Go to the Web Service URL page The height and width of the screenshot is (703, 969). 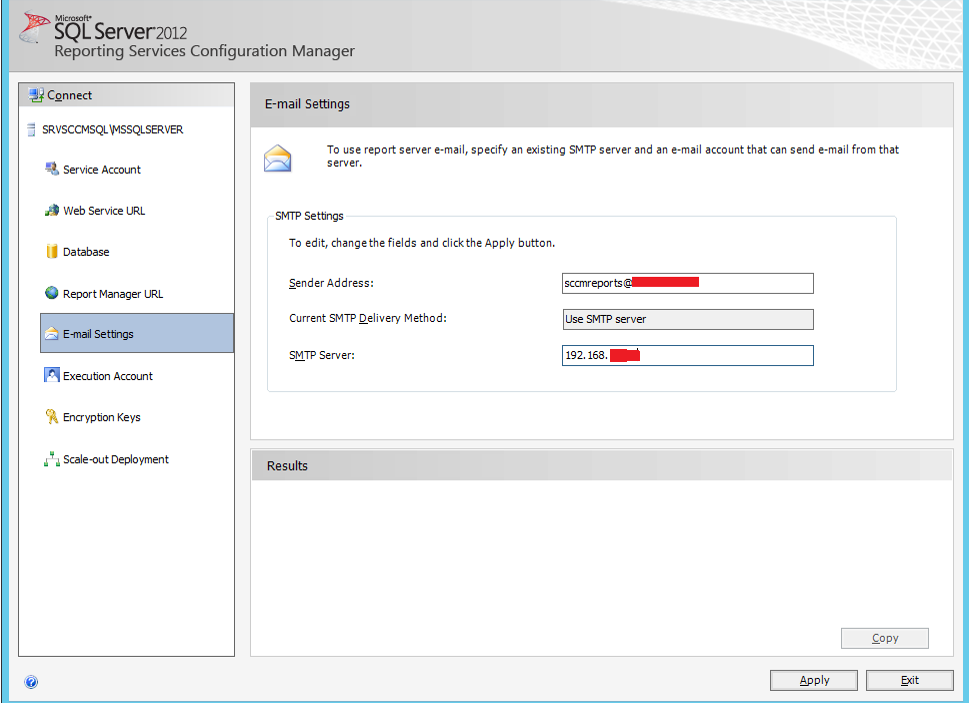[x=104, y=211]
